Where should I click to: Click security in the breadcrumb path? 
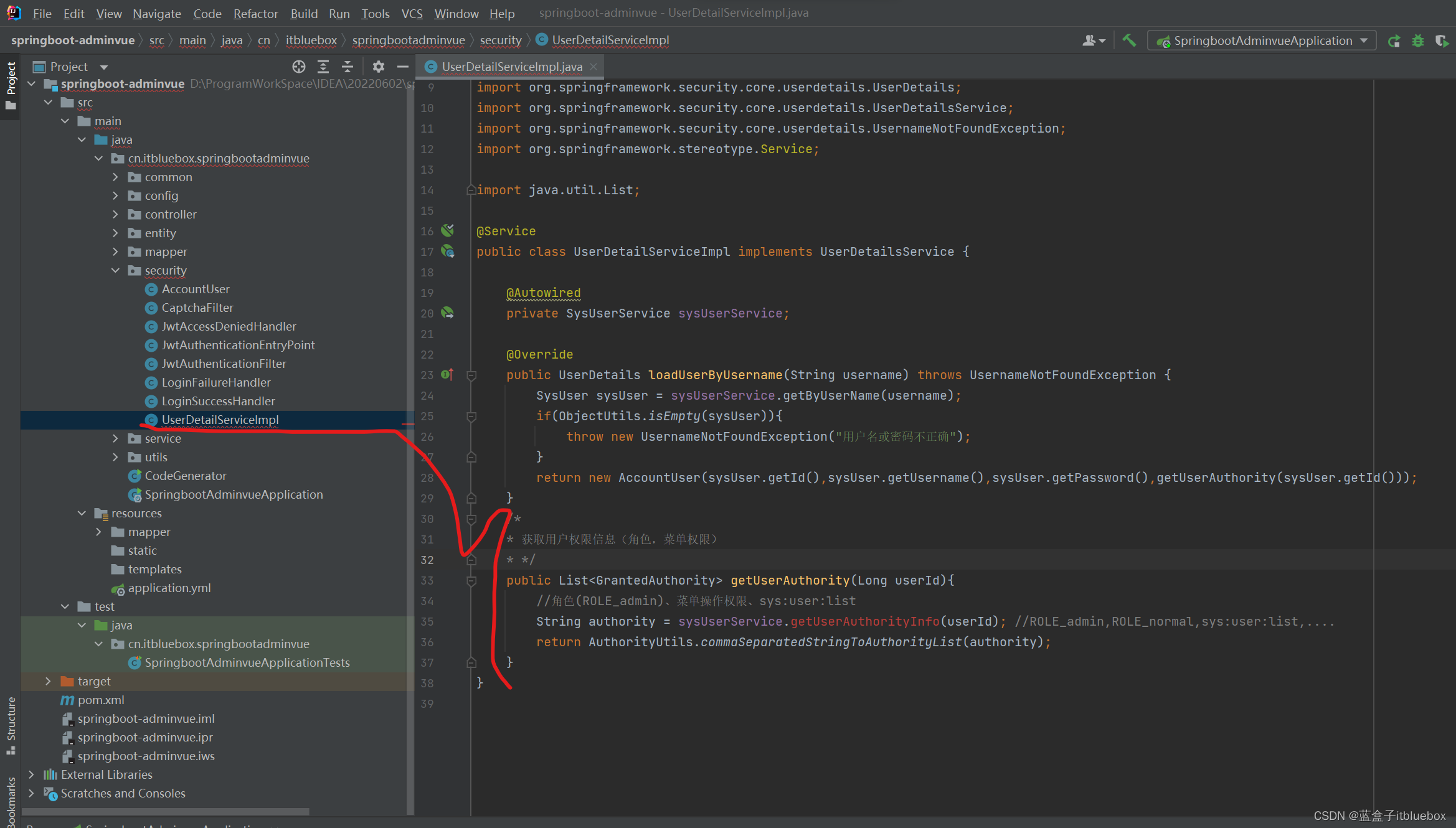coord(500,40)
